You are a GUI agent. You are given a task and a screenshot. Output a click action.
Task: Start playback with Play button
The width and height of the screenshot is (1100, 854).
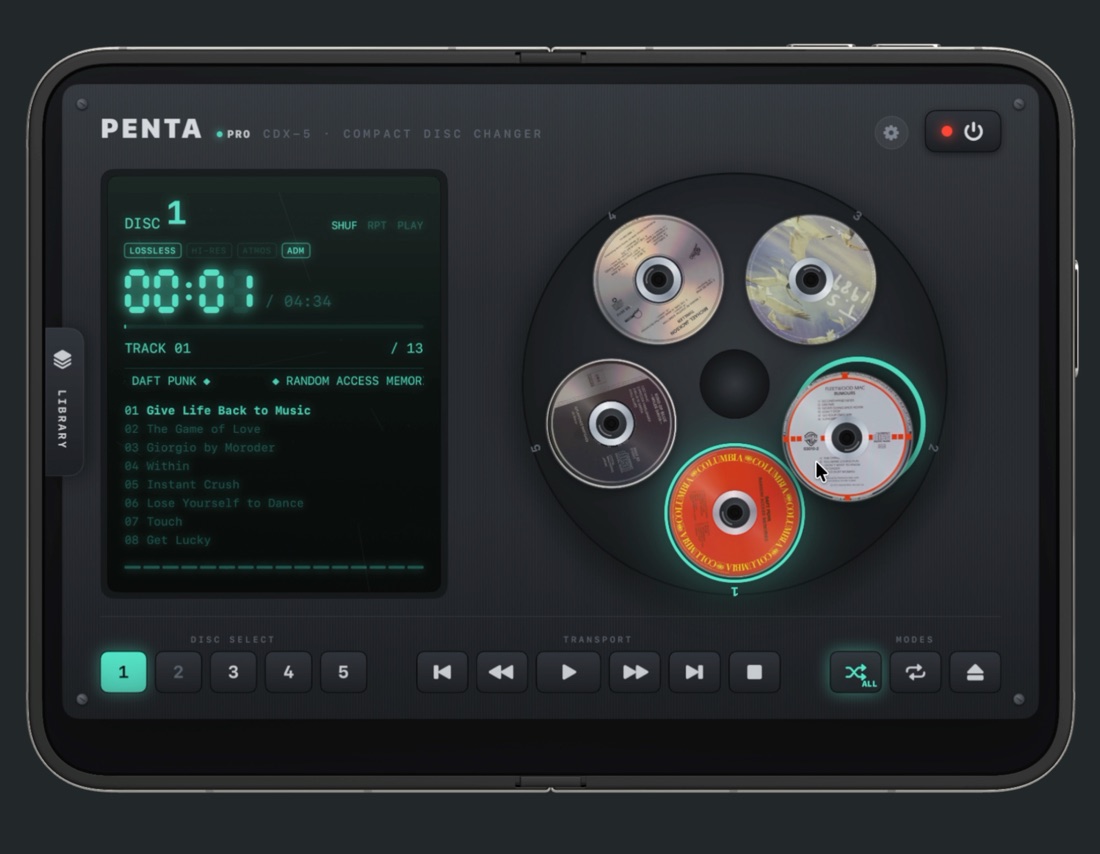coord(568,672)
